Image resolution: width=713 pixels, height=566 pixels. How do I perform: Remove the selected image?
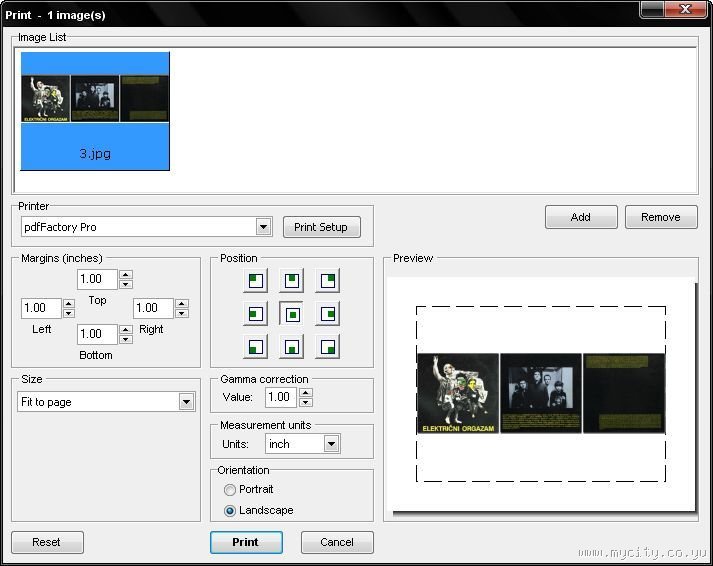click(661, 217)
